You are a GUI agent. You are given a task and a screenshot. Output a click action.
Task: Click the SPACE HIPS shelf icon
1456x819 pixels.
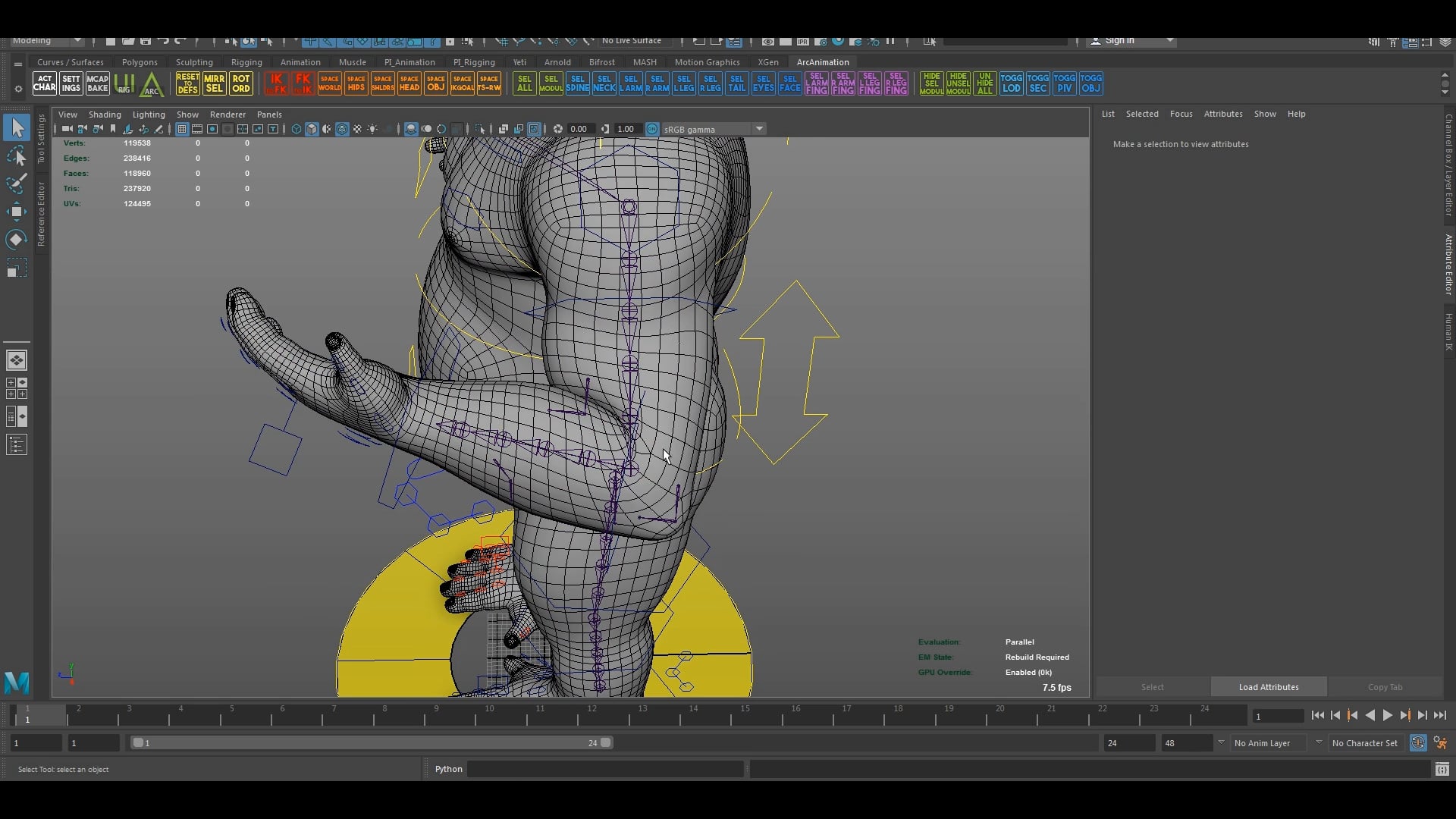point(356,83)
